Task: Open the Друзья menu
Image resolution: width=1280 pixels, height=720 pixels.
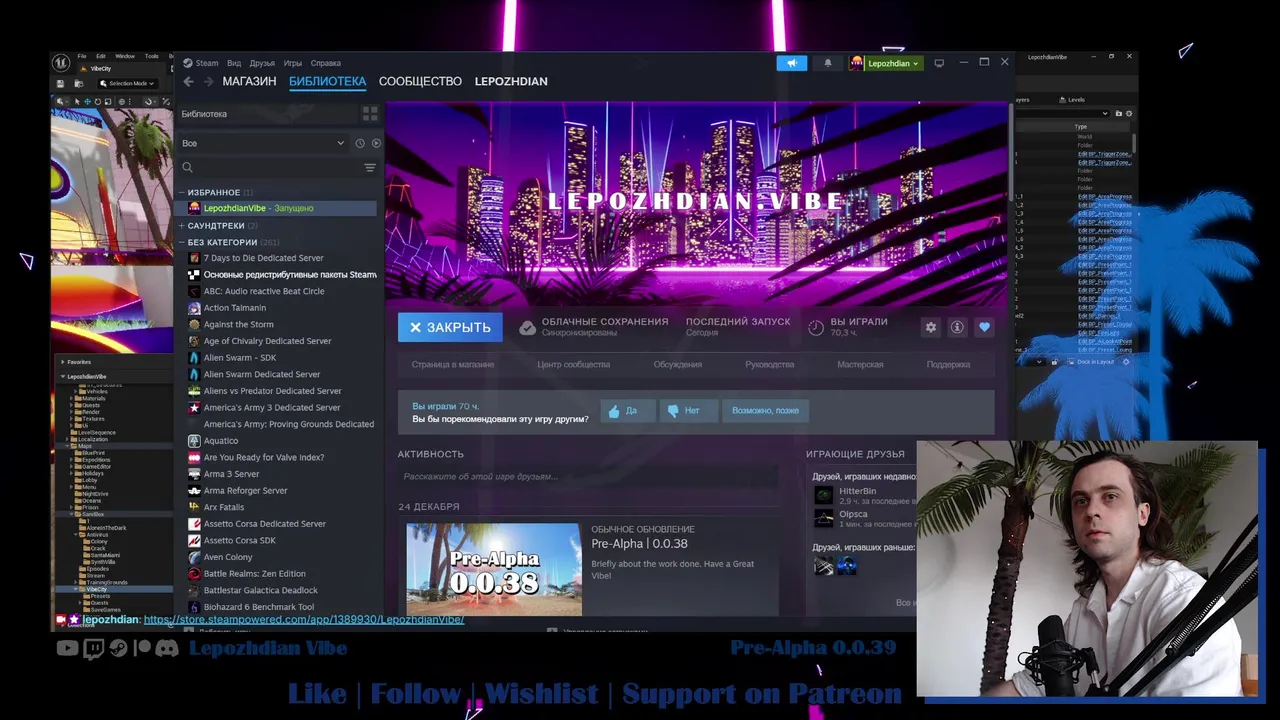Action: coord(262,63)
